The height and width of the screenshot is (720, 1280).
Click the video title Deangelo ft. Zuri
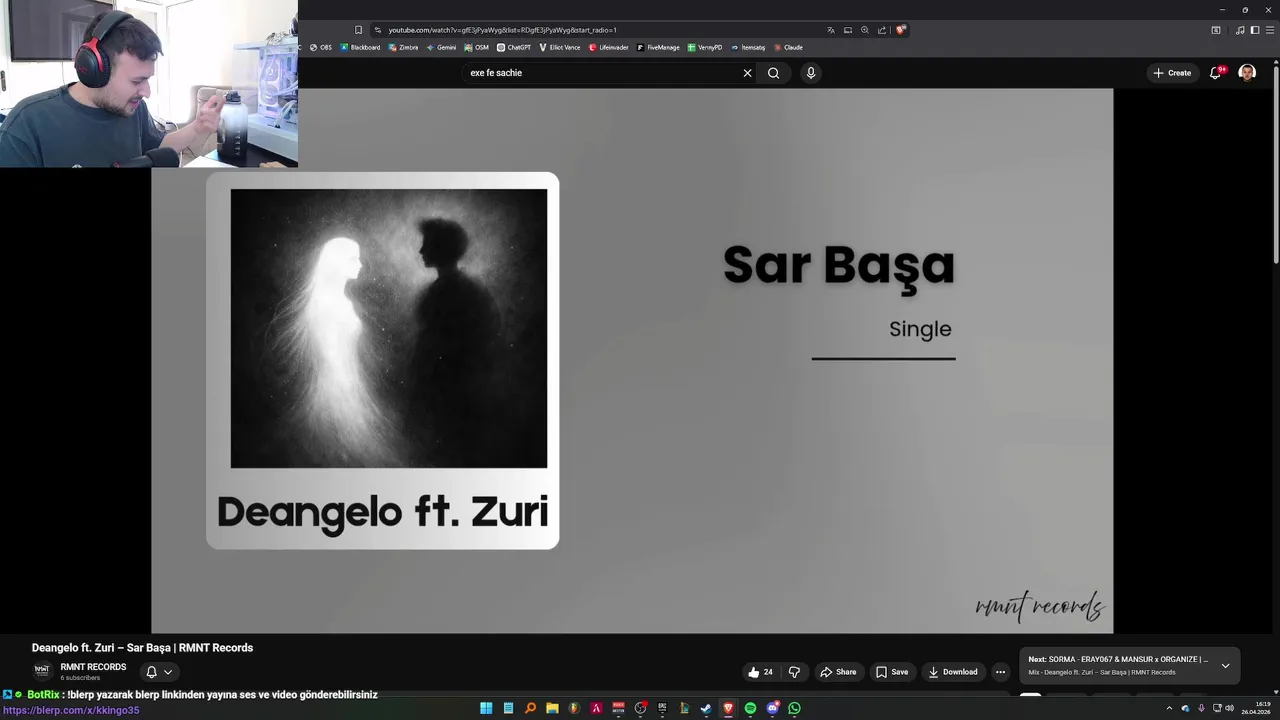[142, 648]
